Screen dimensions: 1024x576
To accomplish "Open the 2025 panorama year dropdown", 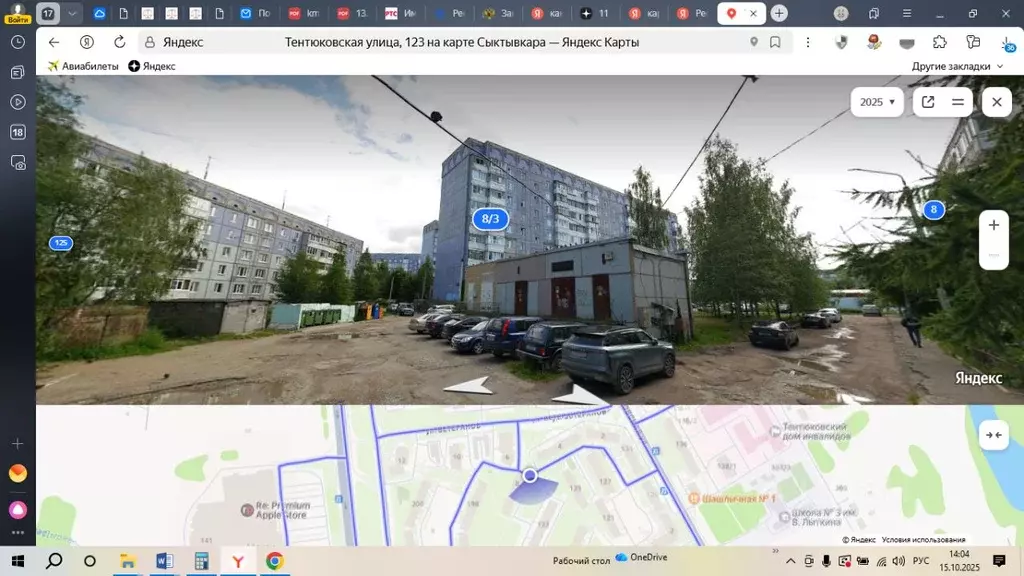I will [x=877, y=102].
